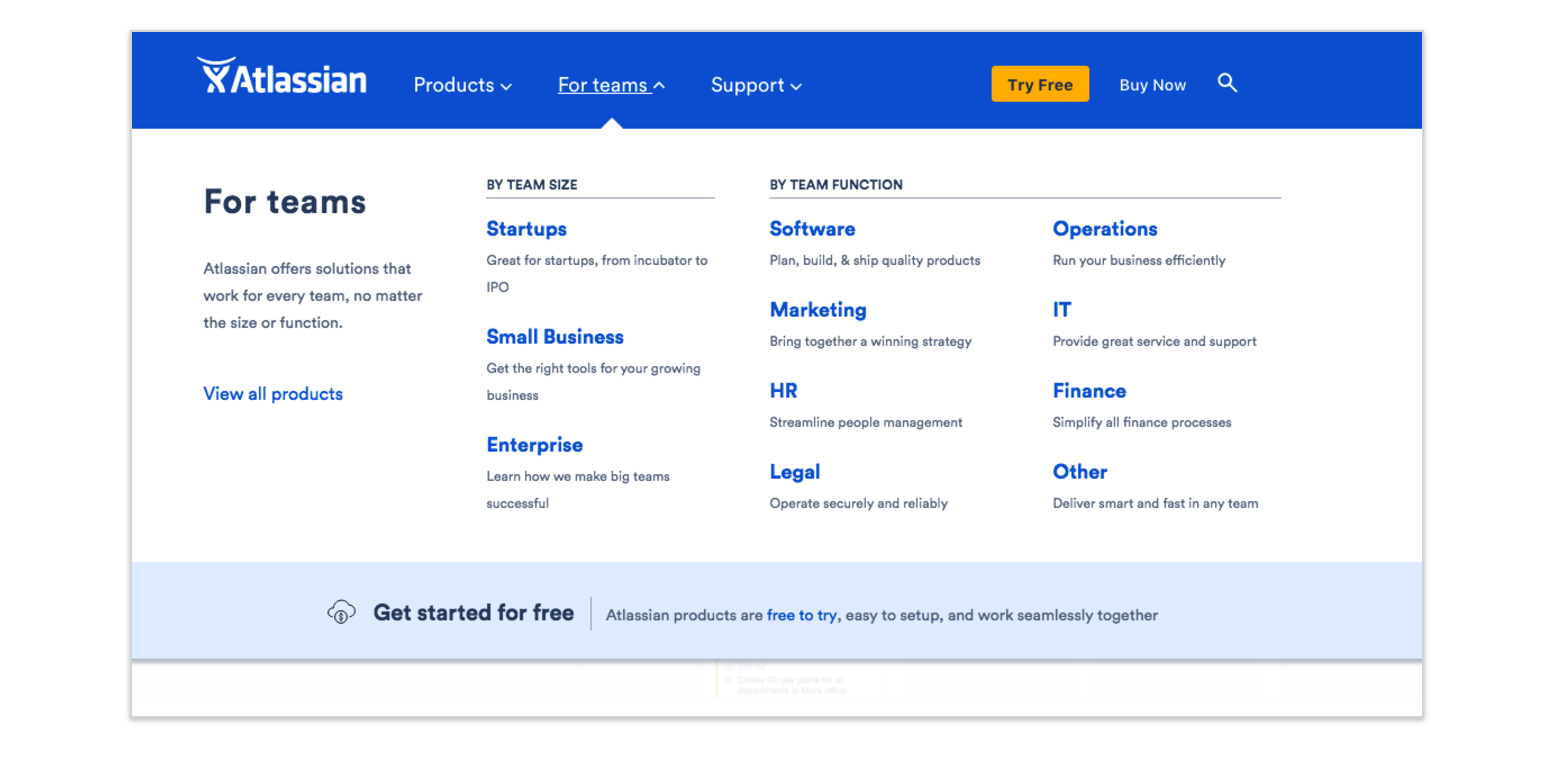
Task: Choose the Legal team link
Action: click(x=795, y=472)
